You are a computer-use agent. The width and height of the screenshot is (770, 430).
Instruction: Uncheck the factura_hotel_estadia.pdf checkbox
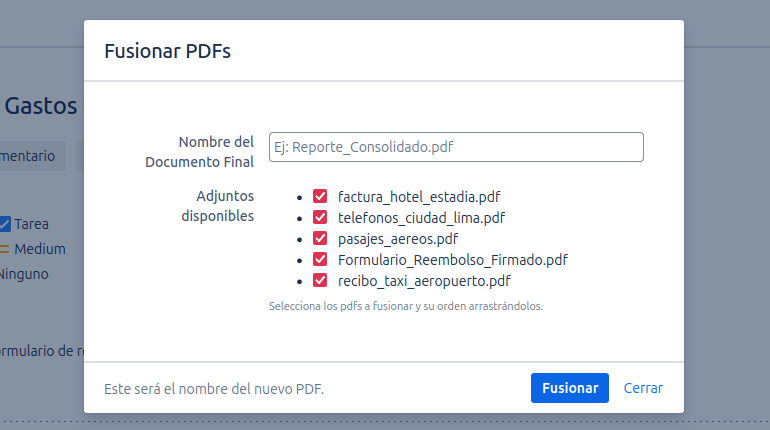[x=320, y=196]
